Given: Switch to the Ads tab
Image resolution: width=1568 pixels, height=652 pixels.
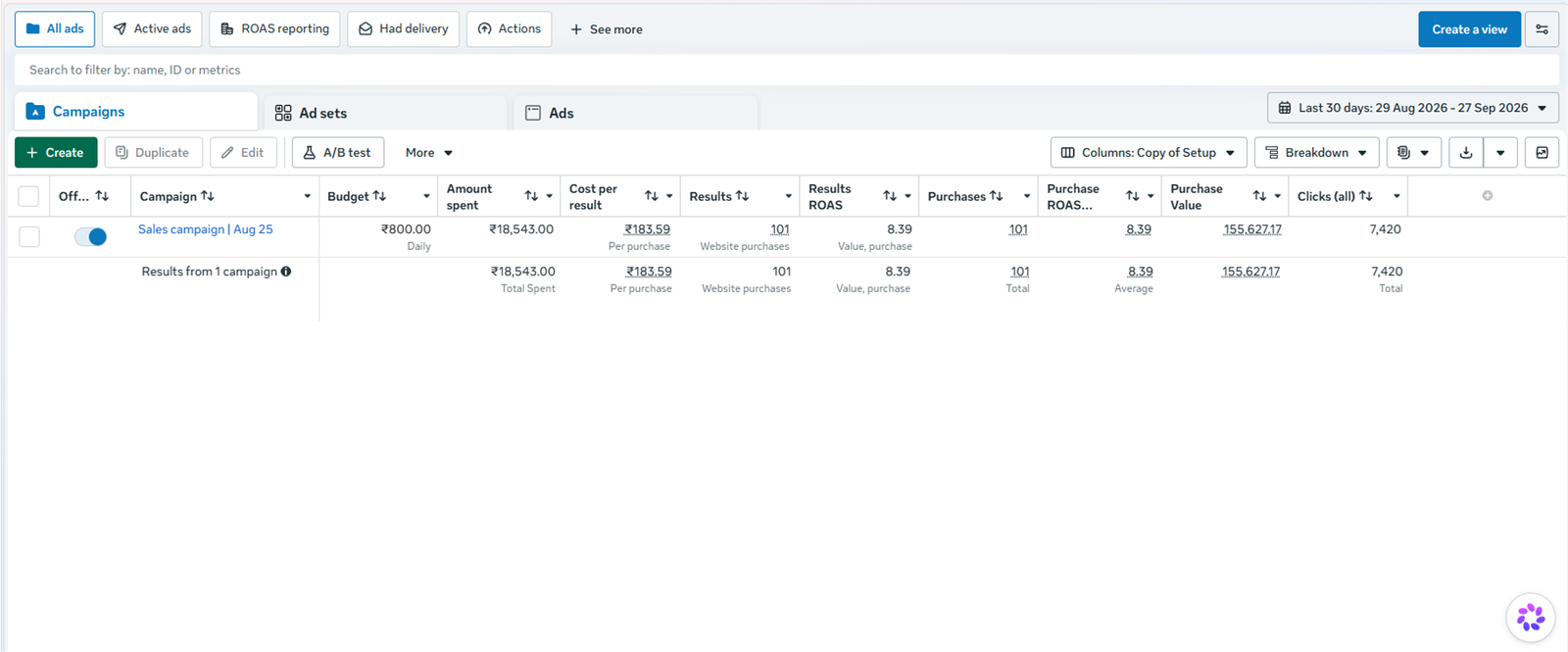Looking at the screenshot, I should [x=636, y=113].
